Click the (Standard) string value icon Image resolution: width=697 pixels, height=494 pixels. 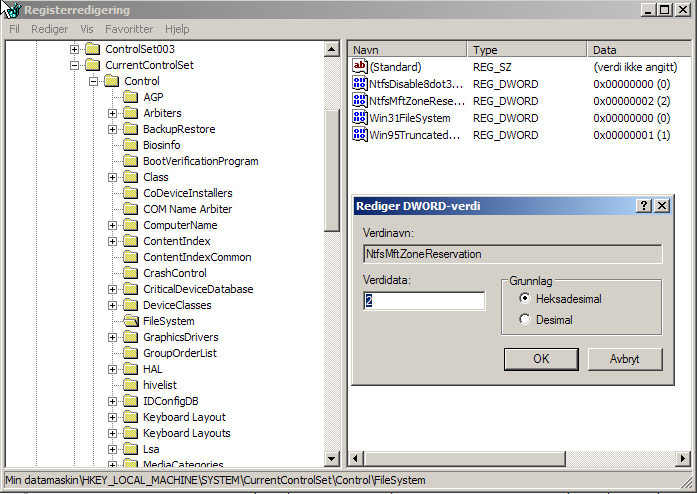[x=360, y=67]
